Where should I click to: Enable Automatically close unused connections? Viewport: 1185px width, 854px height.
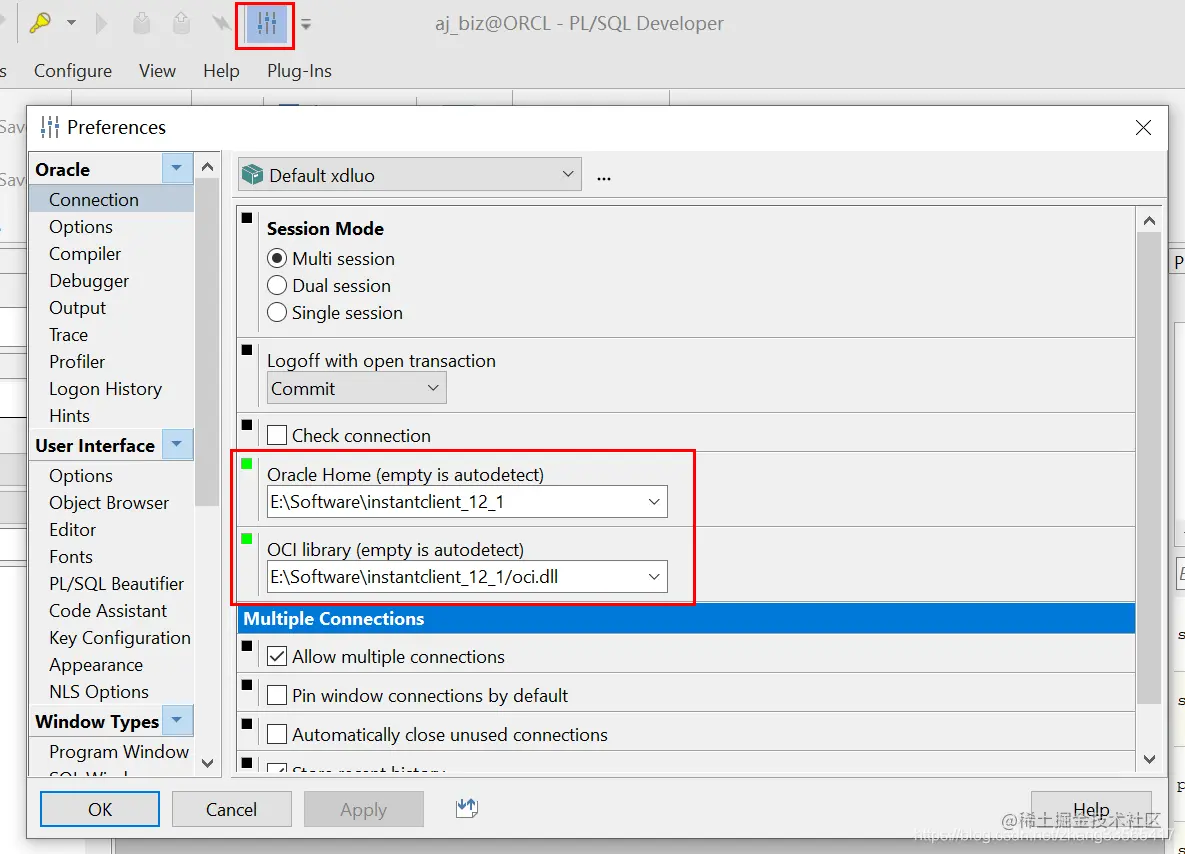pos(277,735)
